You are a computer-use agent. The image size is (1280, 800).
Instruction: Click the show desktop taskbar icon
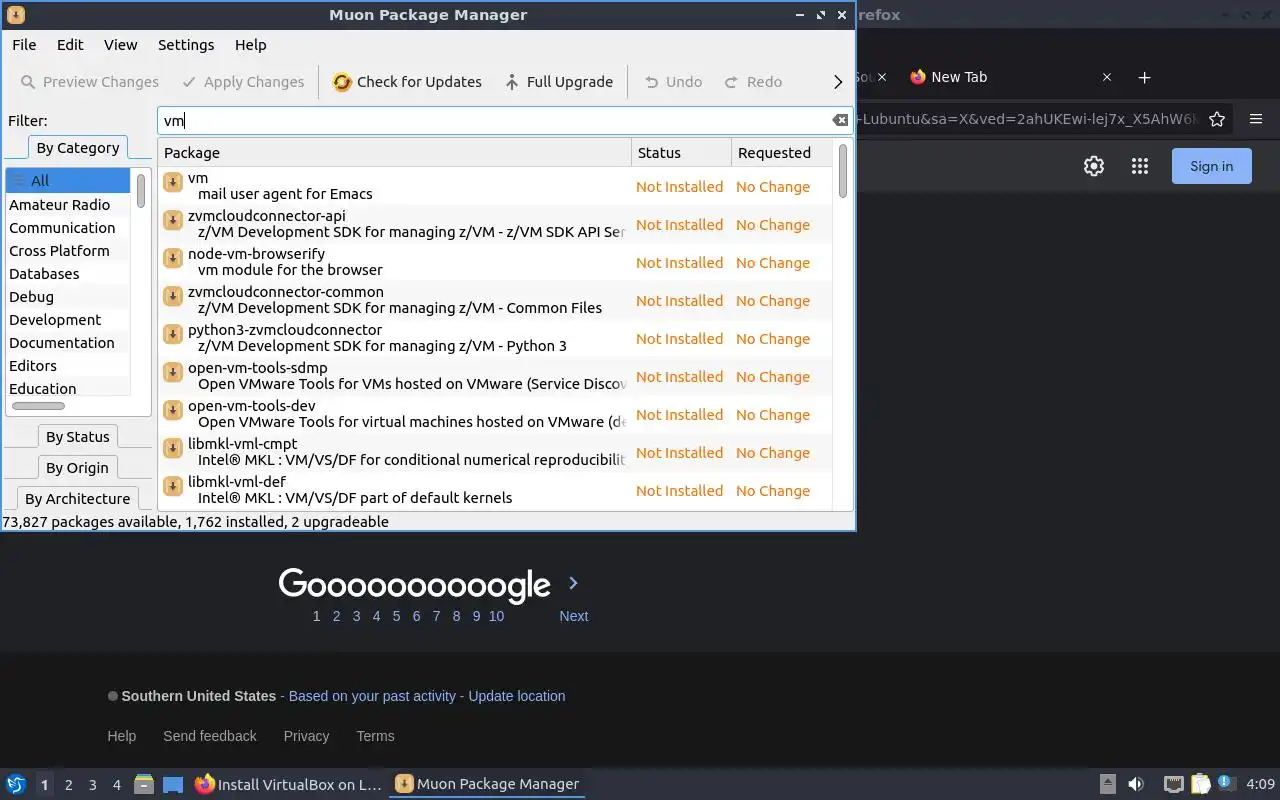173,784
